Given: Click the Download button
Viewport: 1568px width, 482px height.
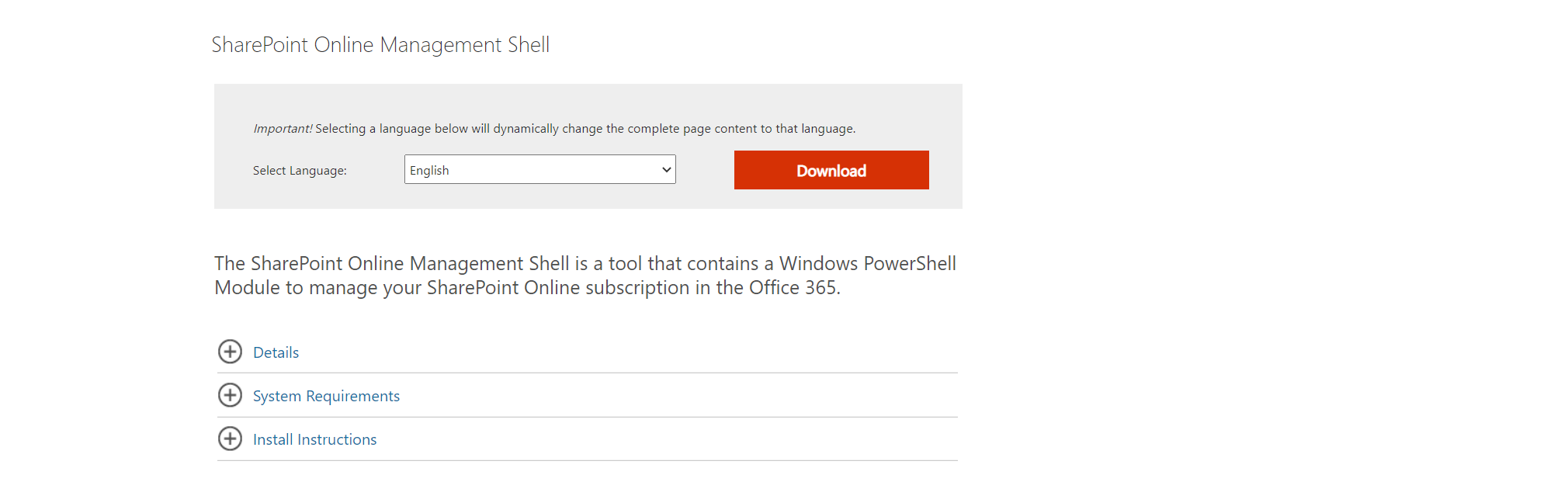Looking at the screenshot, I should (x=831, y=170).
